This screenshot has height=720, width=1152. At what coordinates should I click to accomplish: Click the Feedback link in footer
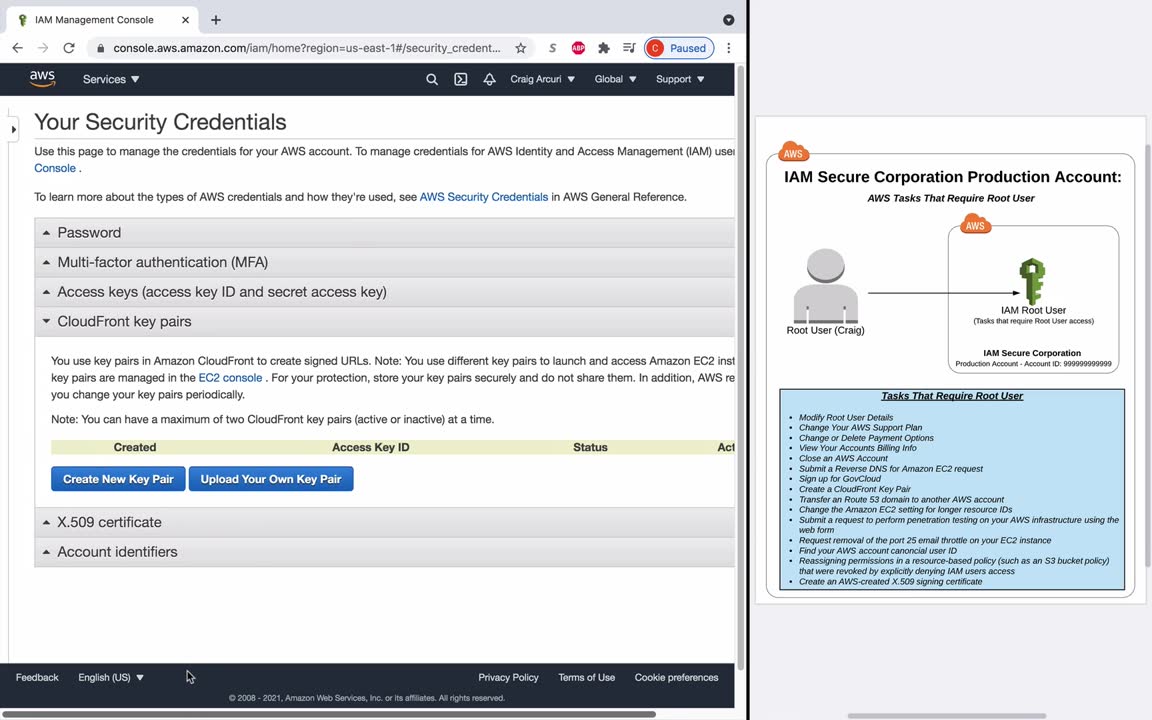[37, 677]
